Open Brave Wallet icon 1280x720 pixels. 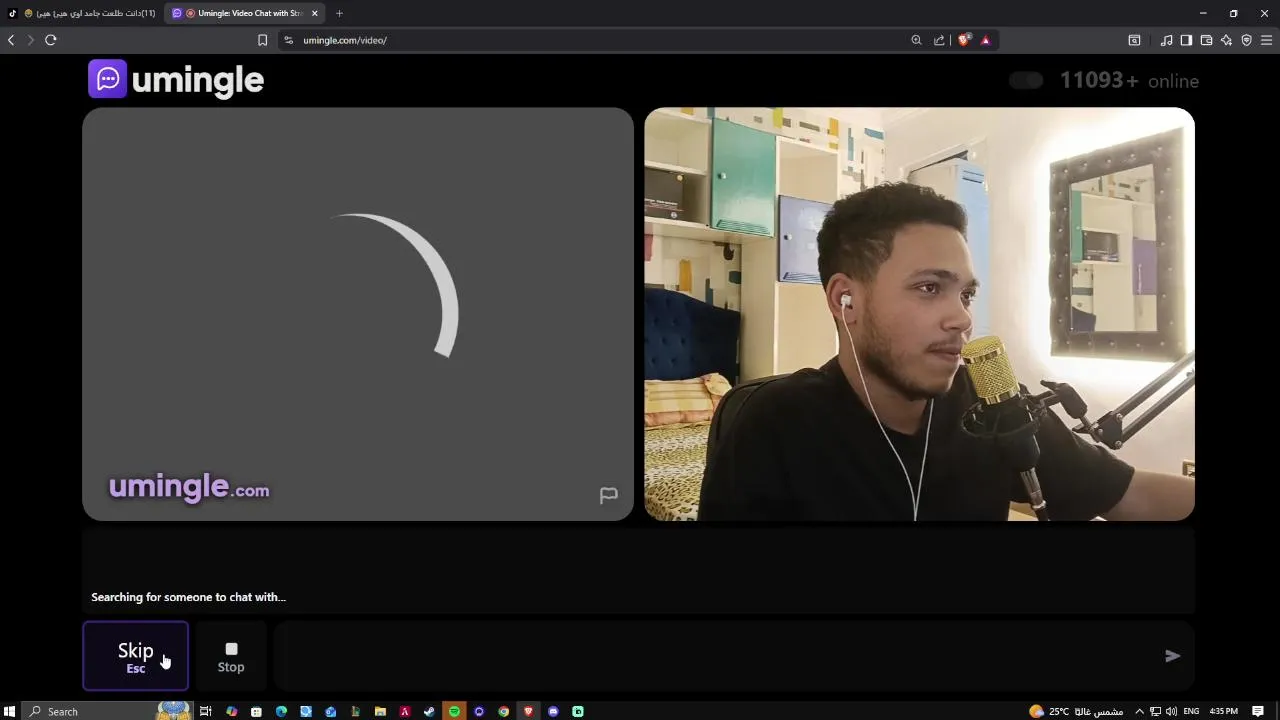1206,40
